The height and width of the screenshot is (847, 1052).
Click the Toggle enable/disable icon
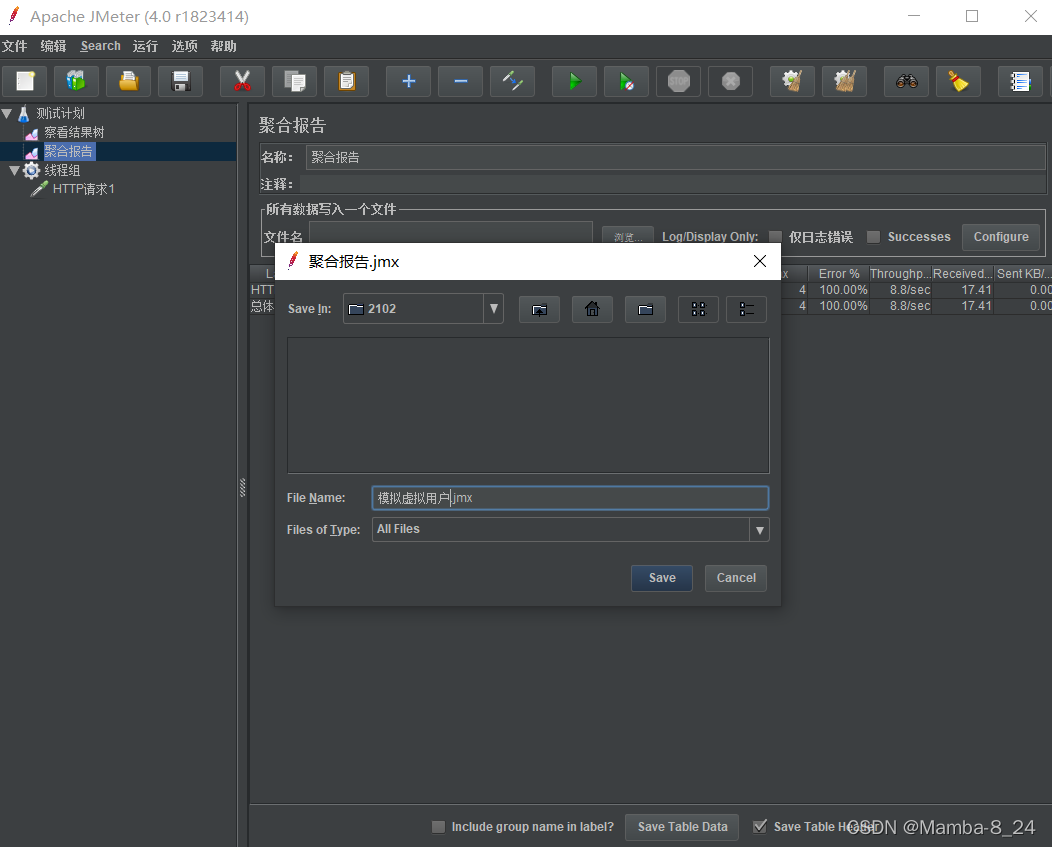pyautogui.click(x=513, y=81)
